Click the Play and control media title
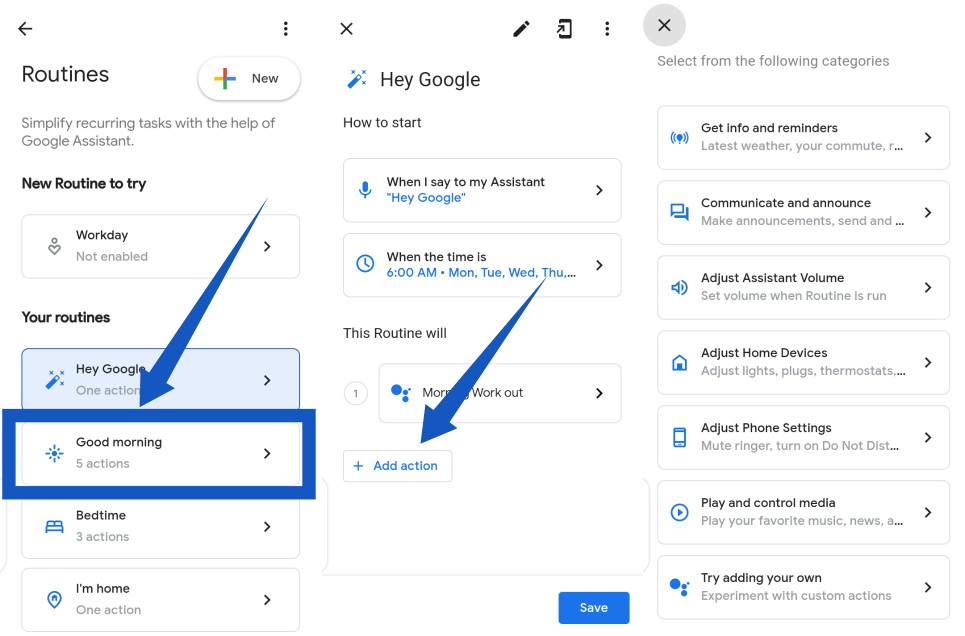The height and width of the screenshot is (636, 965). (768, 503)
